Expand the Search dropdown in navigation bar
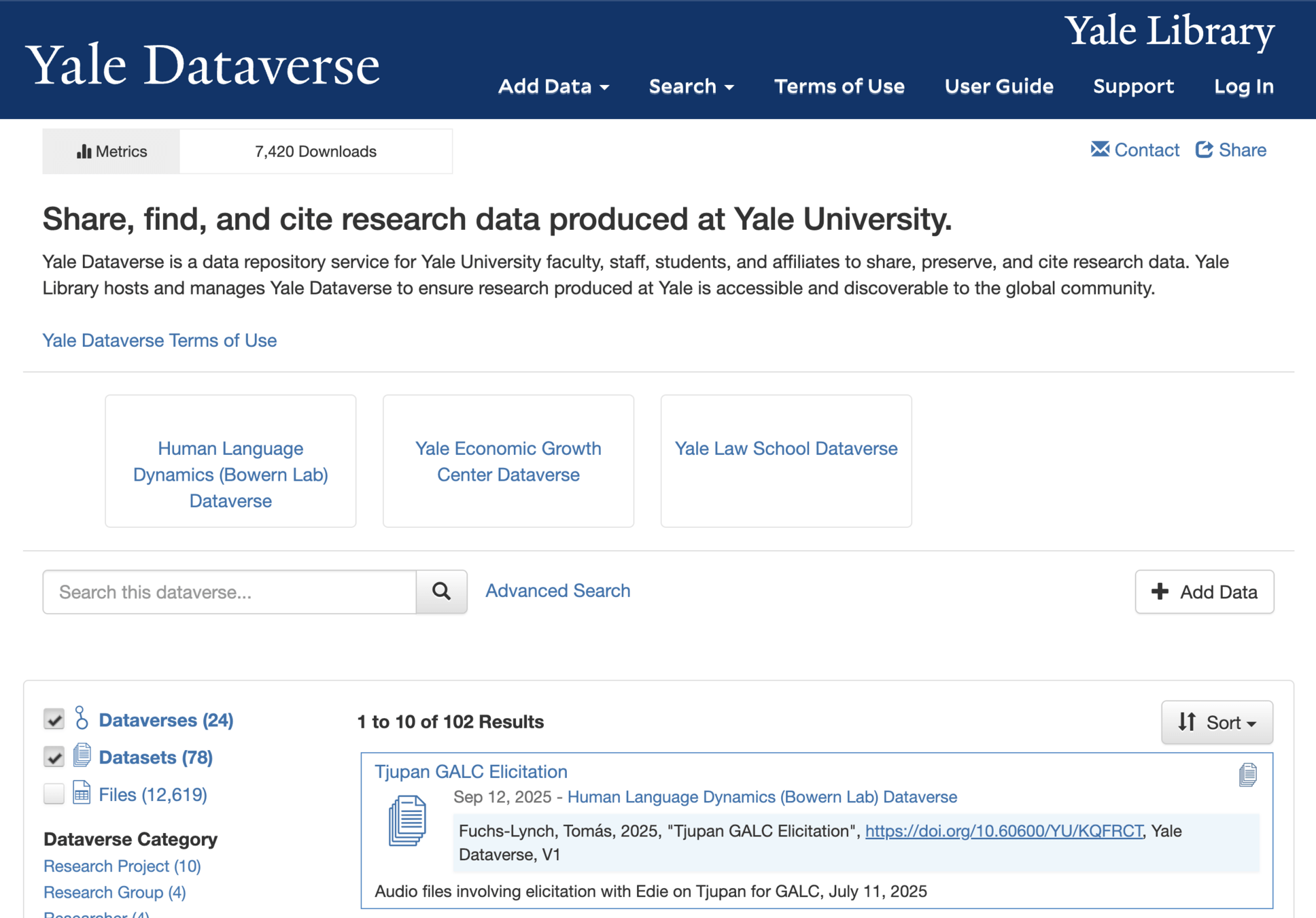Viewport: 1316px width, 918px height. pyautogui.click(x=691, y=86)
